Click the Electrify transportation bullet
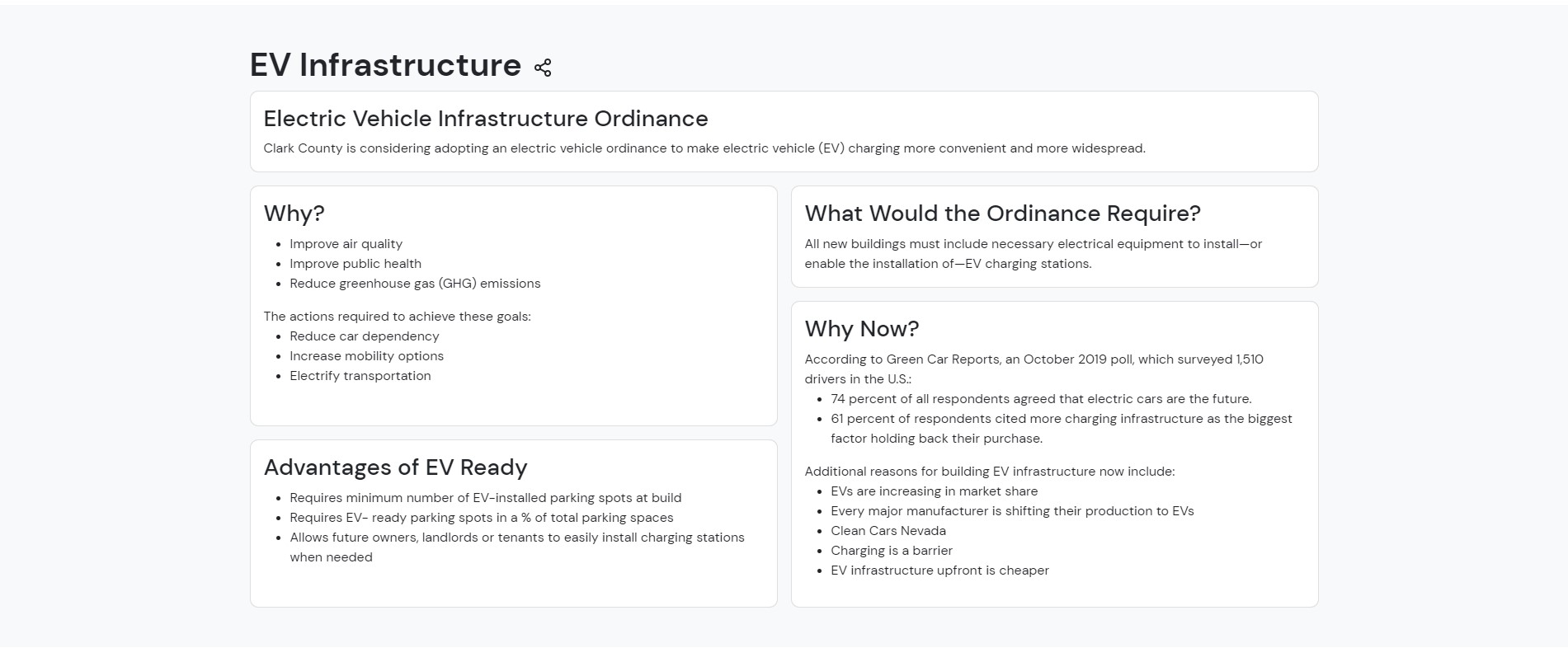The width and height of the screenshot is (1568, 648). tap(360, 376)
